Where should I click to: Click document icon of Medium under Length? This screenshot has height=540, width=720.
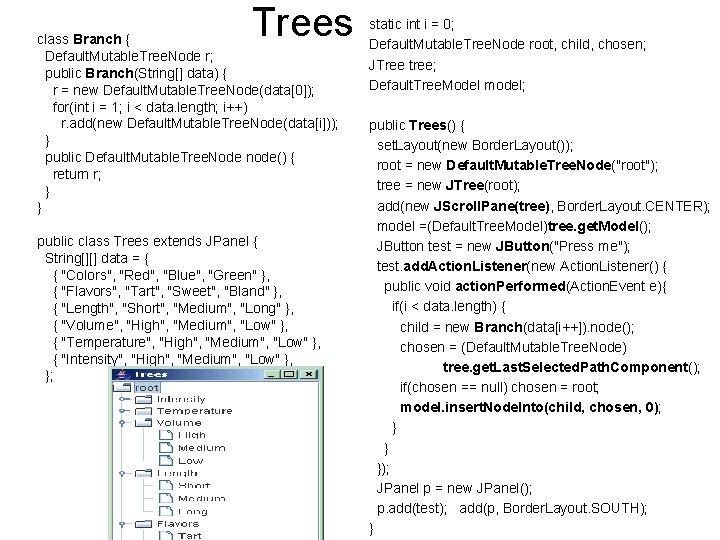(x=166, y=498)
